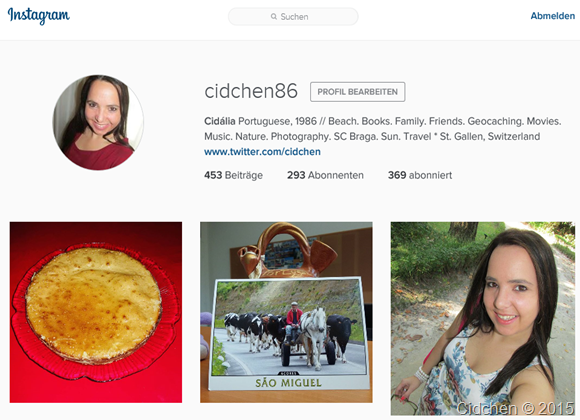Open the 369 abonniert list

(420, 175)
